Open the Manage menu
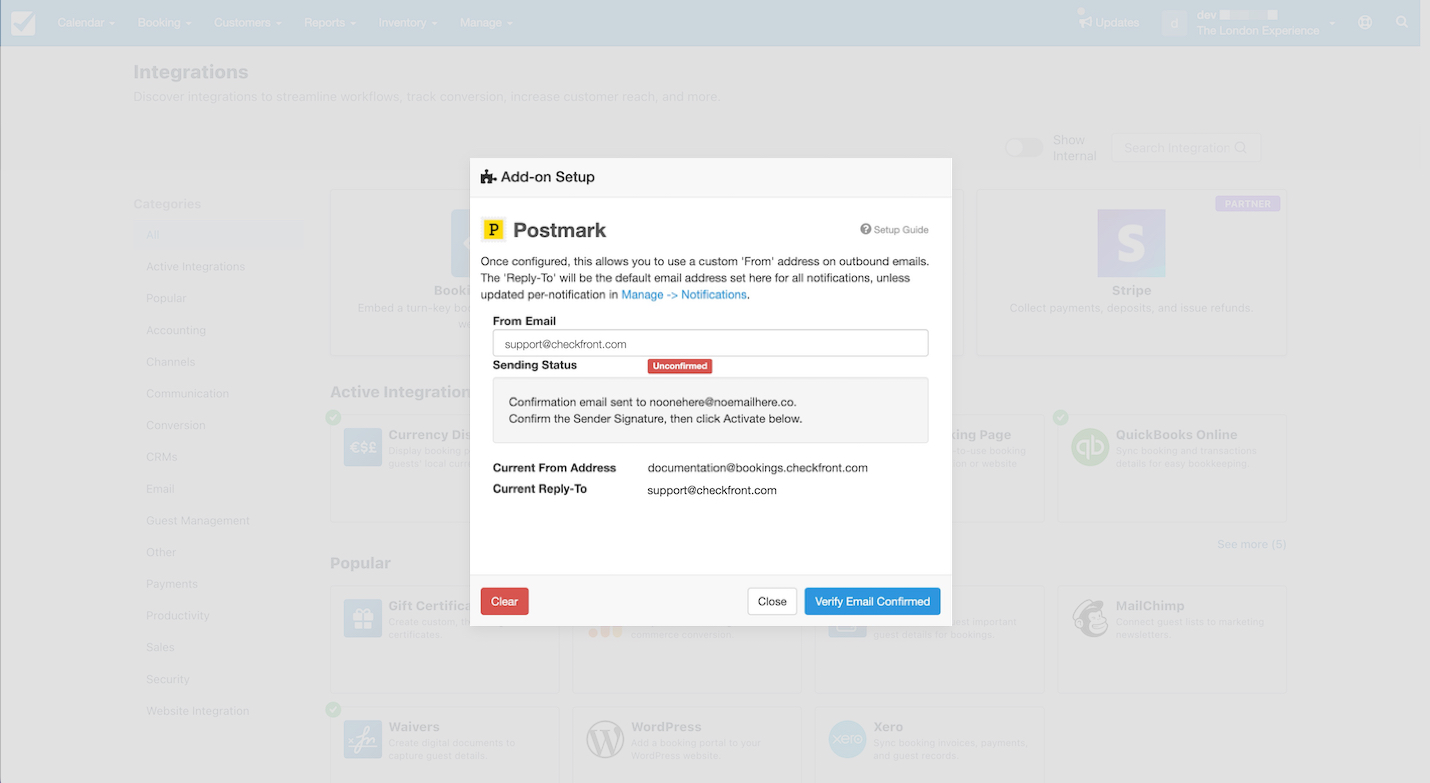The height and width of the screenshot is (783, 1430). tap(486, 22)
